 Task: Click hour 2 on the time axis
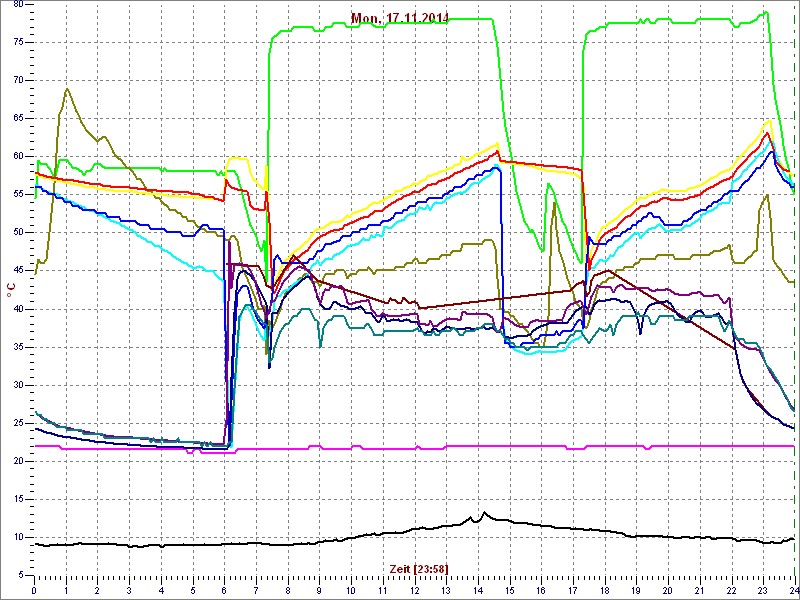click(97, 590)
